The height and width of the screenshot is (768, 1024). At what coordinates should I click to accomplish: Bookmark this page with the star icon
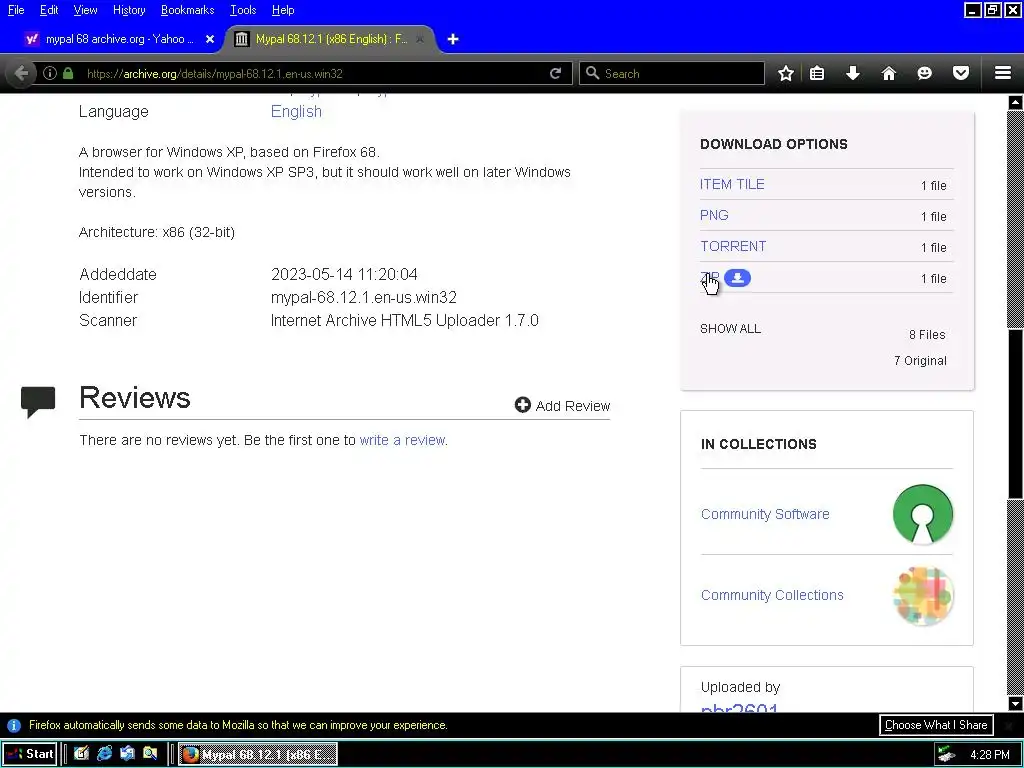click(786, 73)
